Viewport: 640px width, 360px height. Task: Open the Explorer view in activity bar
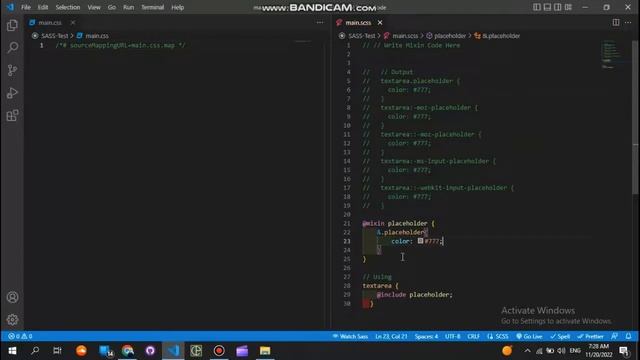tap(12, 25)
